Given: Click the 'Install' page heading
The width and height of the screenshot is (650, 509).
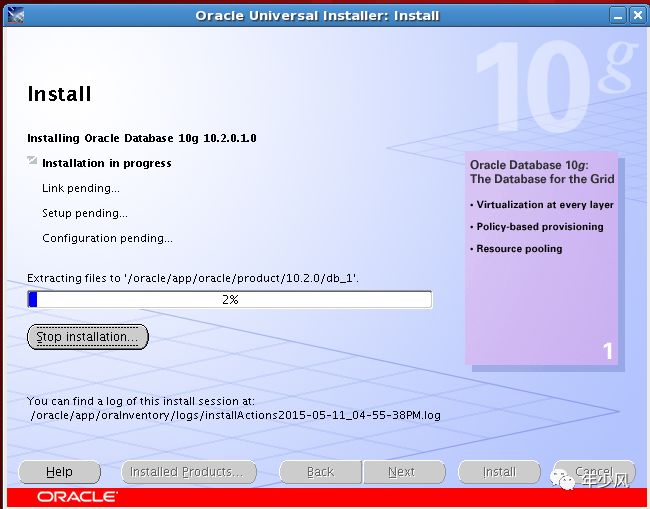Looking at the screenshot, I should tap(59, 94).
